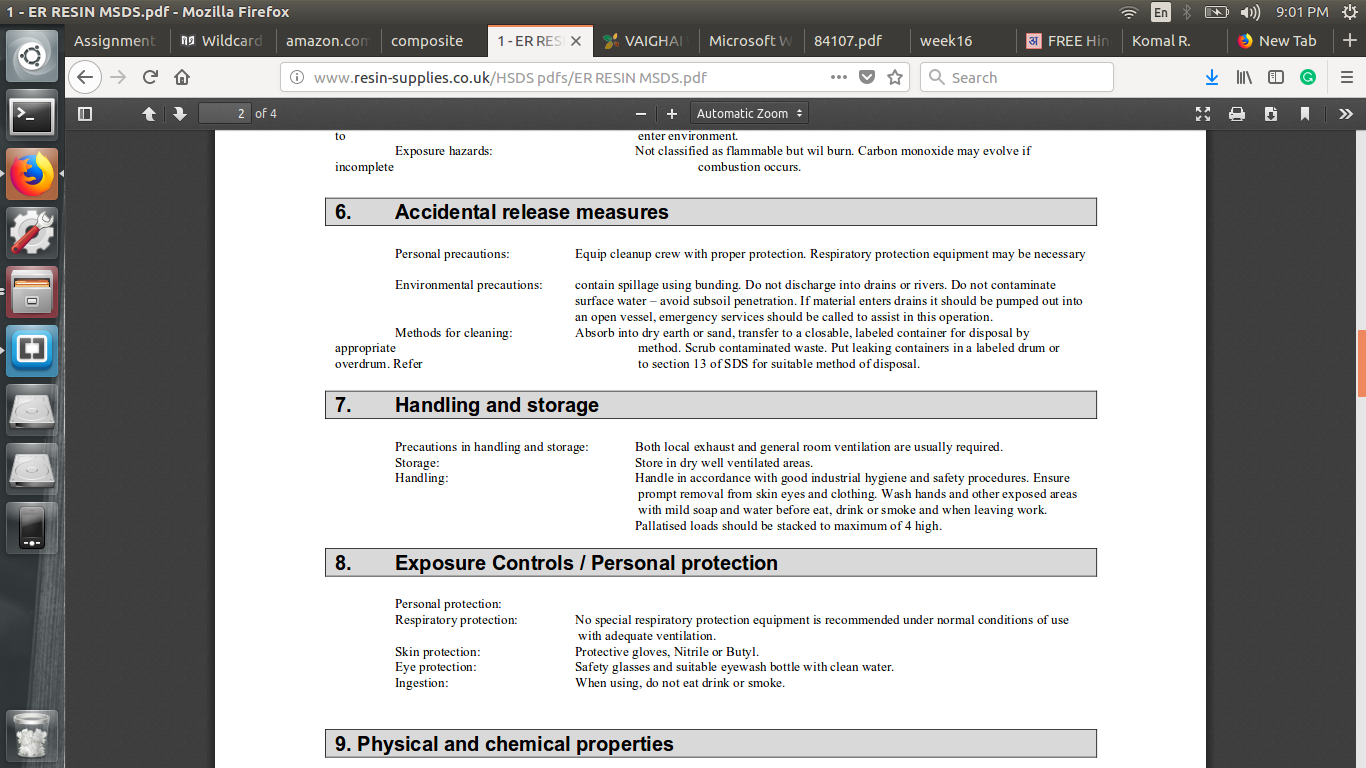Switch PDF to presentation mode
The width and height of the screenshot is (1366, 768).
click(1203, 114)
